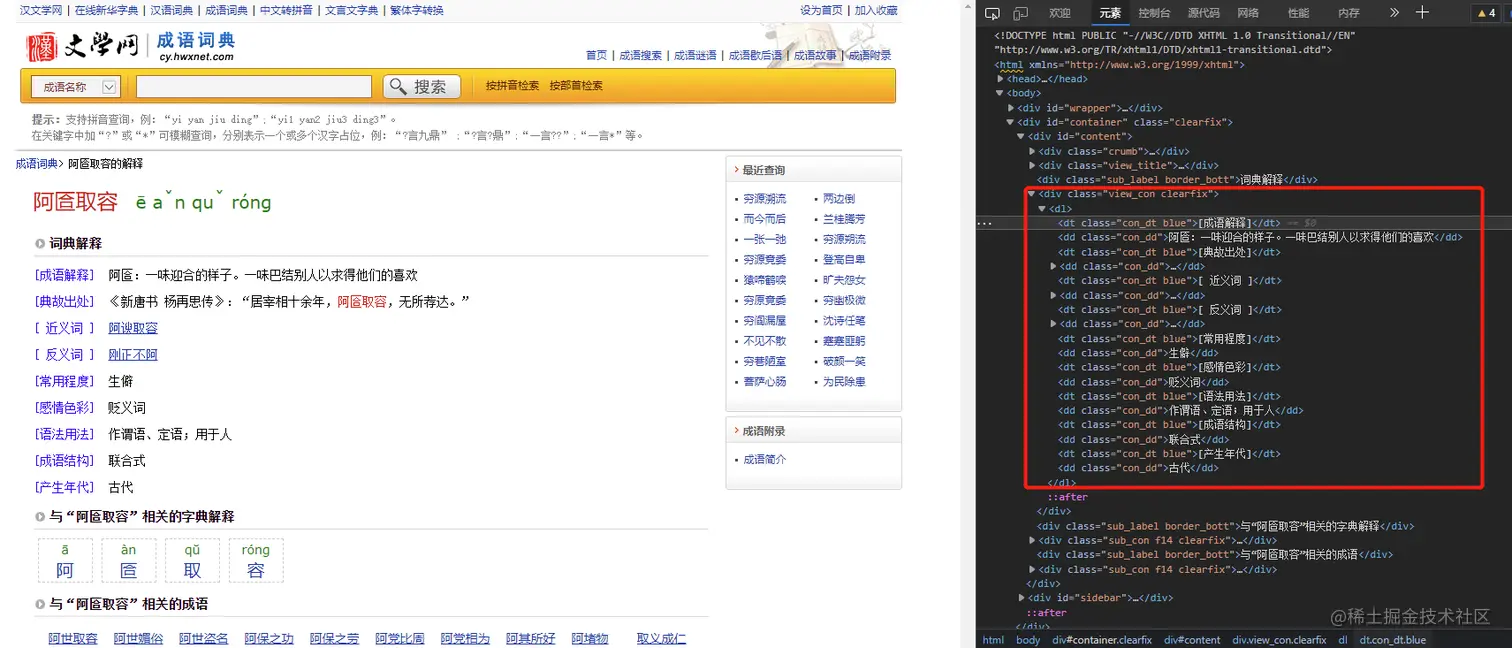
Task: Collapse the div id="content" node
Action: [1021, 136]
